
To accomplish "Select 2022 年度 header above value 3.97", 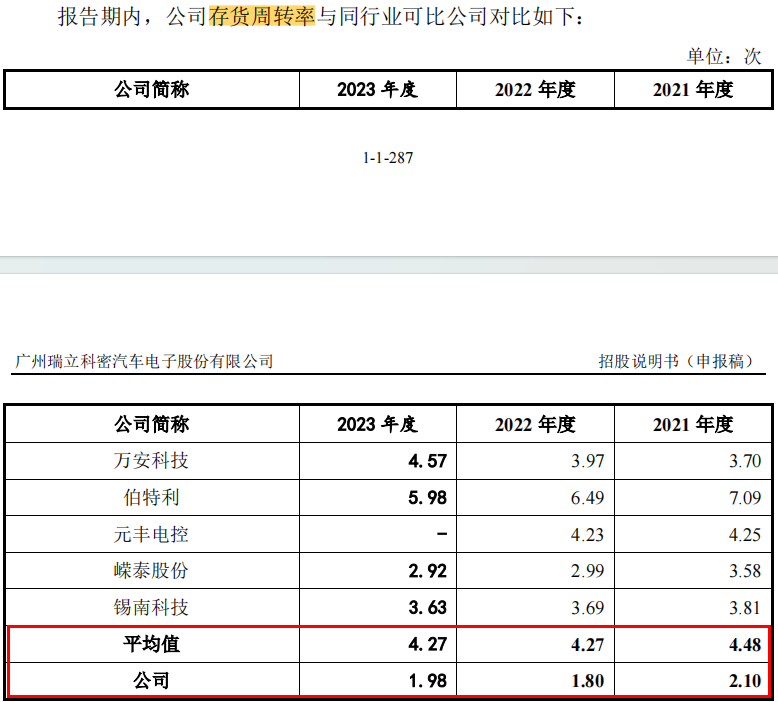I will [535, 424].
